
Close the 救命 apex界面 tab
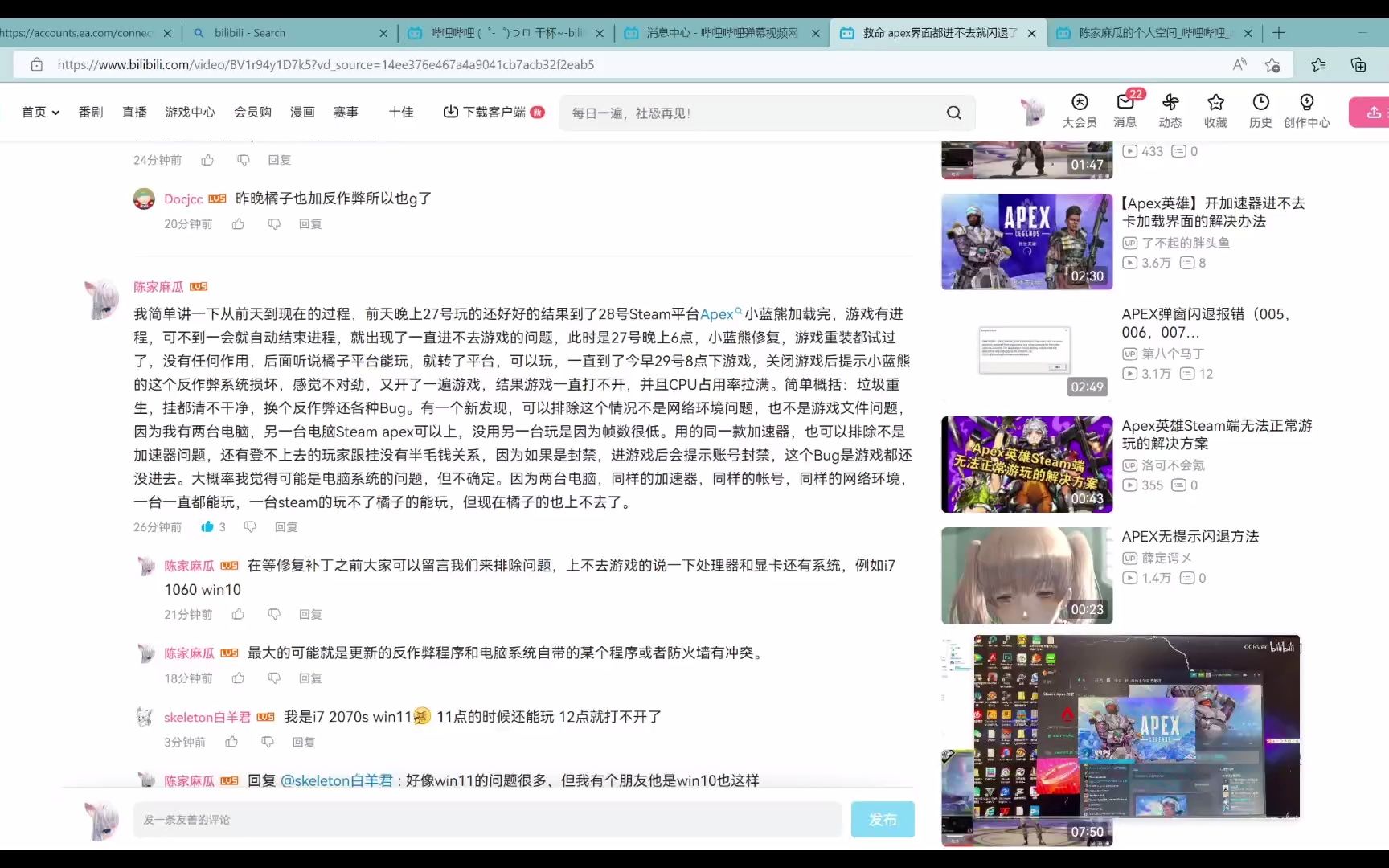pos(1032,33)
